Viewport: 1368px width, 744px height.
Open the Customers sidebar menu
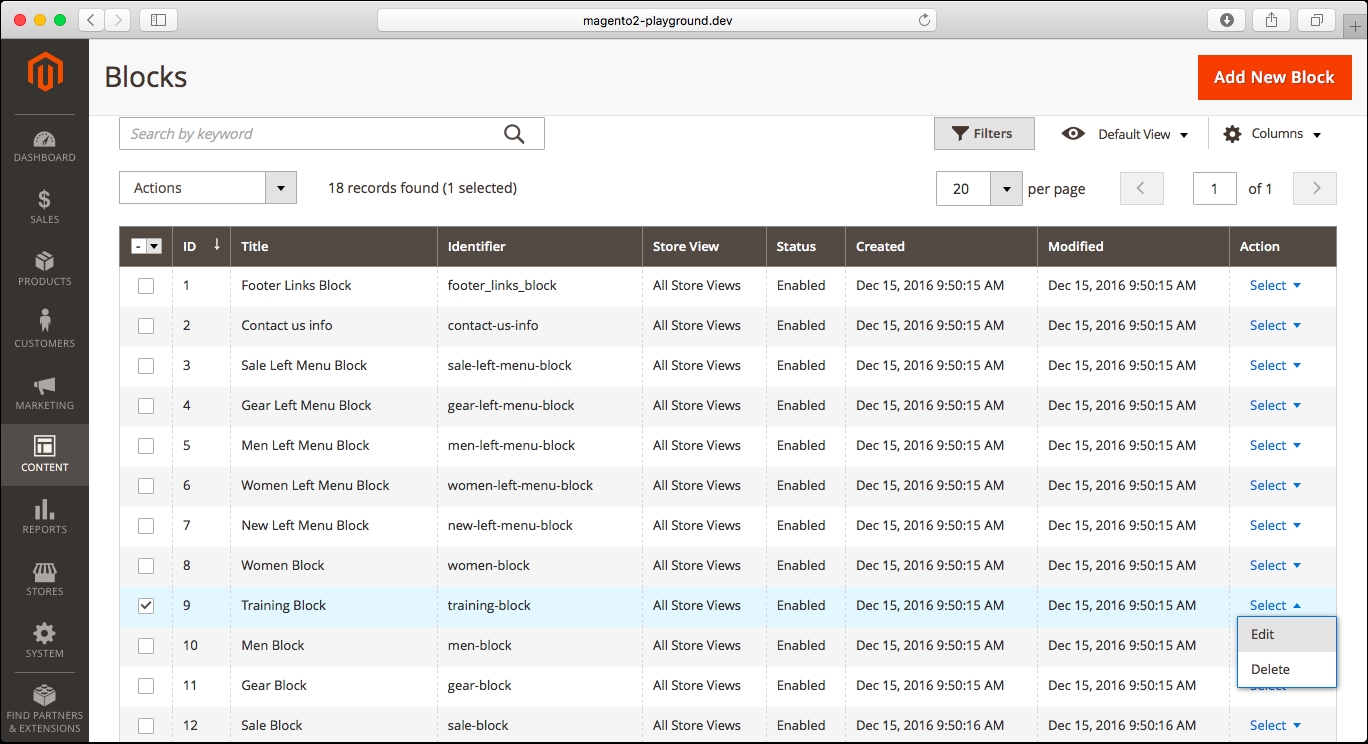click(44, 331)
